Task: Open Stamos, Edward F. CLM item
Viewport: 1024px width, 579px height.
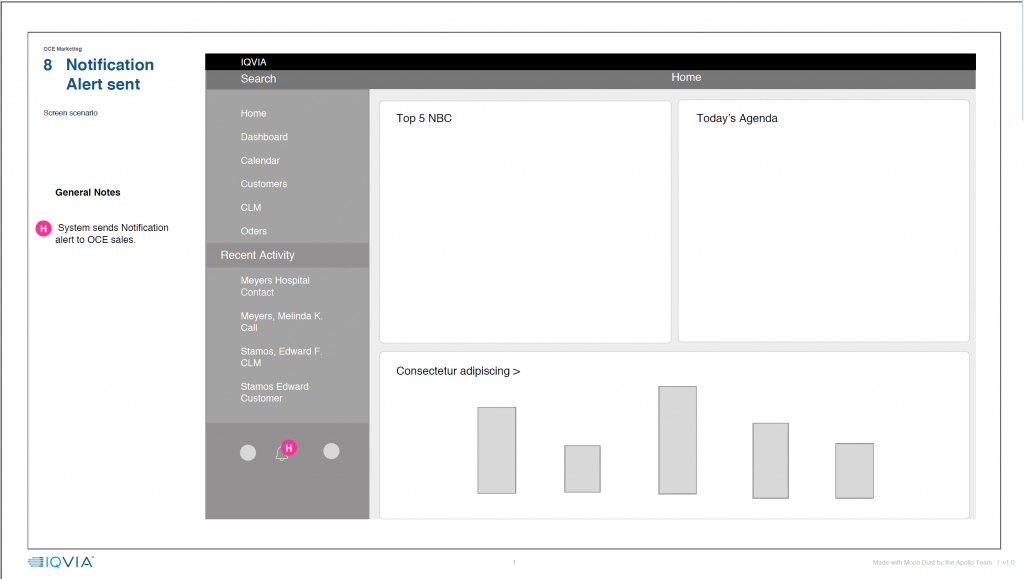Action: point(281,357)
